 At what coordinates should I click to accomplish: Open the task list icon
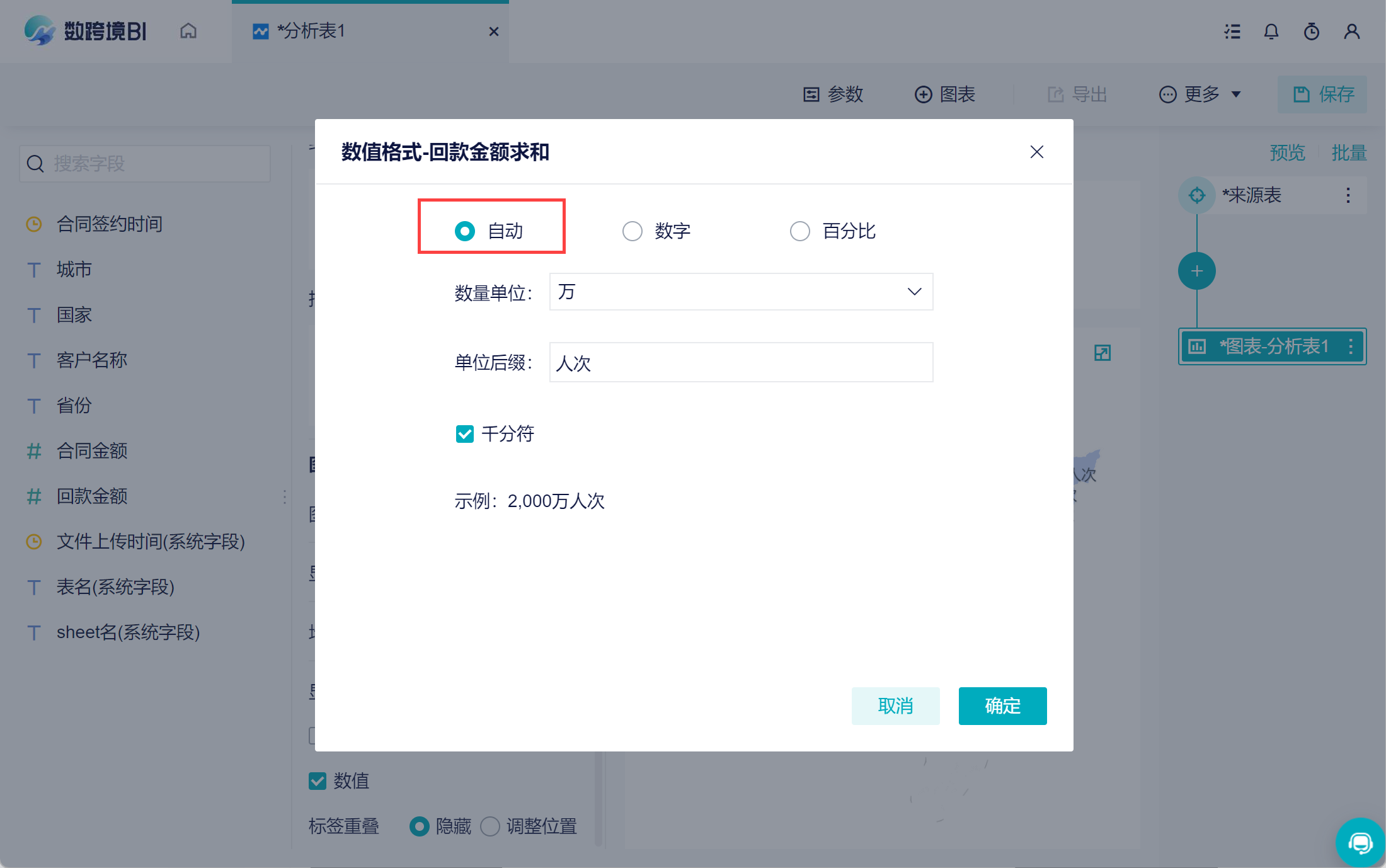(x=1232, y=31)
